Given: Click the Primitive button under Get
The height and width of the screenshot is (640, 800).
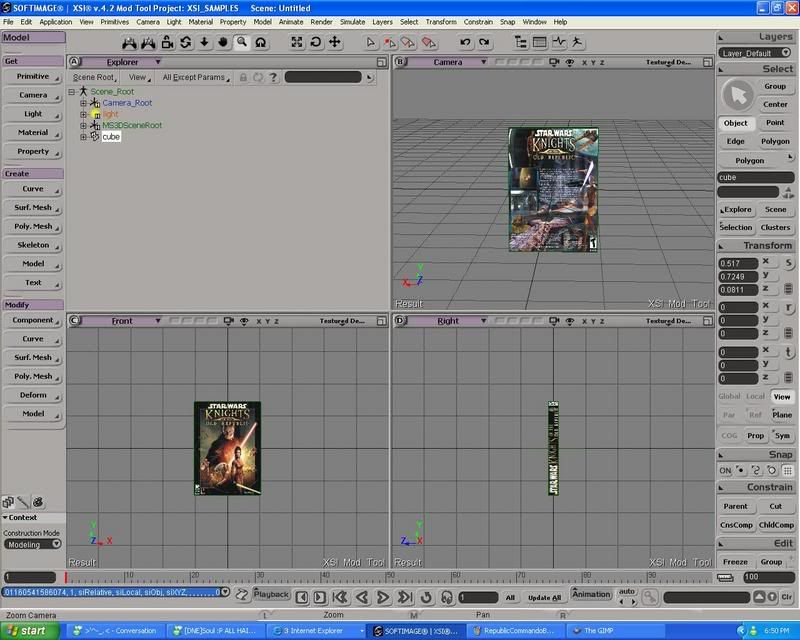Looking at the screenshot, I should click(33, 77).
